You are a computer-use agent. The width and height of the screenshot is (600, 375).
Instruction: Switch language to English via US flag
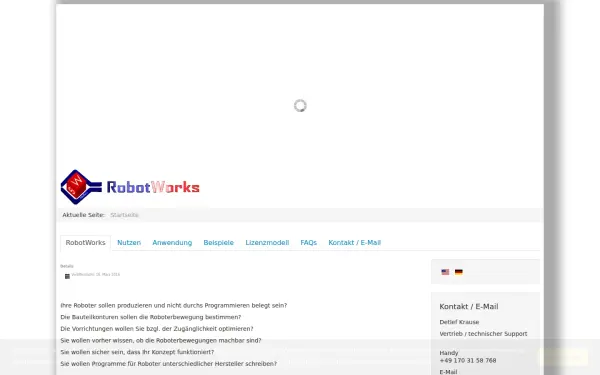coord(445,272)
